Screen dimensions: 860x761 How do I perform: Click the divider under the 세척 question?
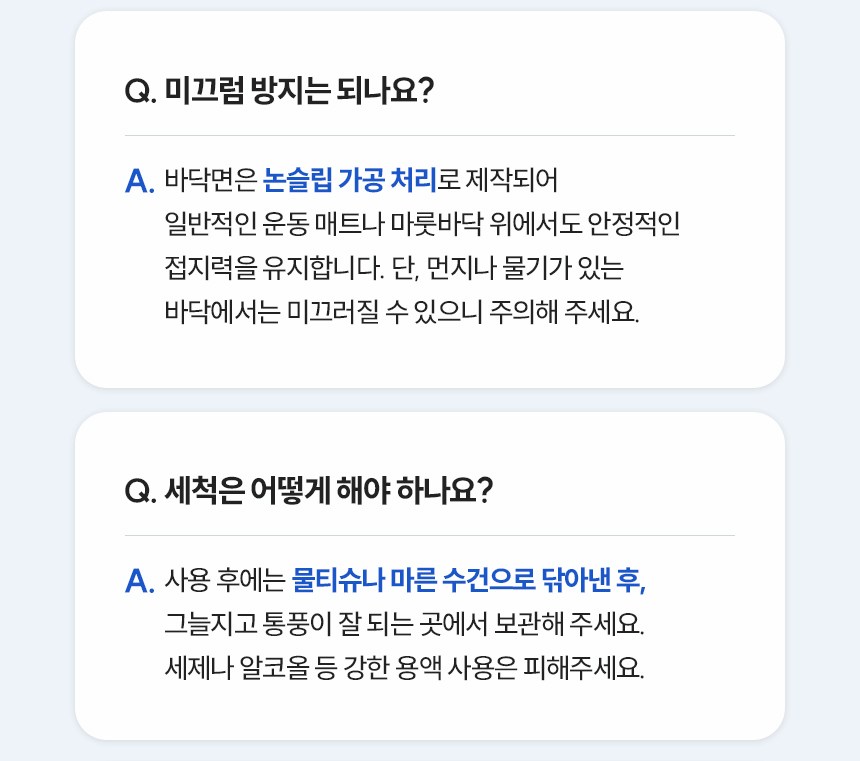tap(430, 535)
